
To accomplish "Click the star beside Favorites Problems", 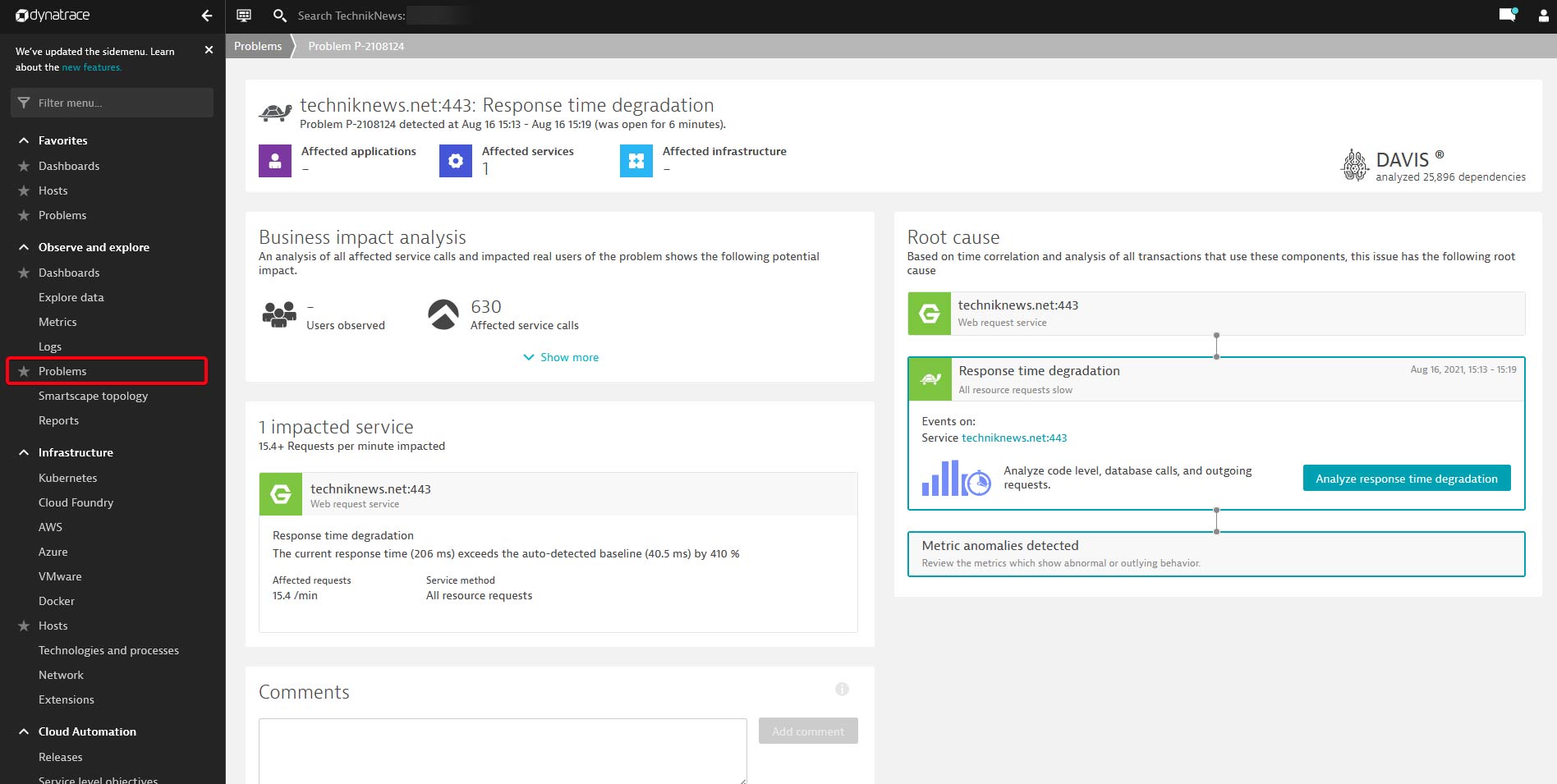I will click(24, 215).
